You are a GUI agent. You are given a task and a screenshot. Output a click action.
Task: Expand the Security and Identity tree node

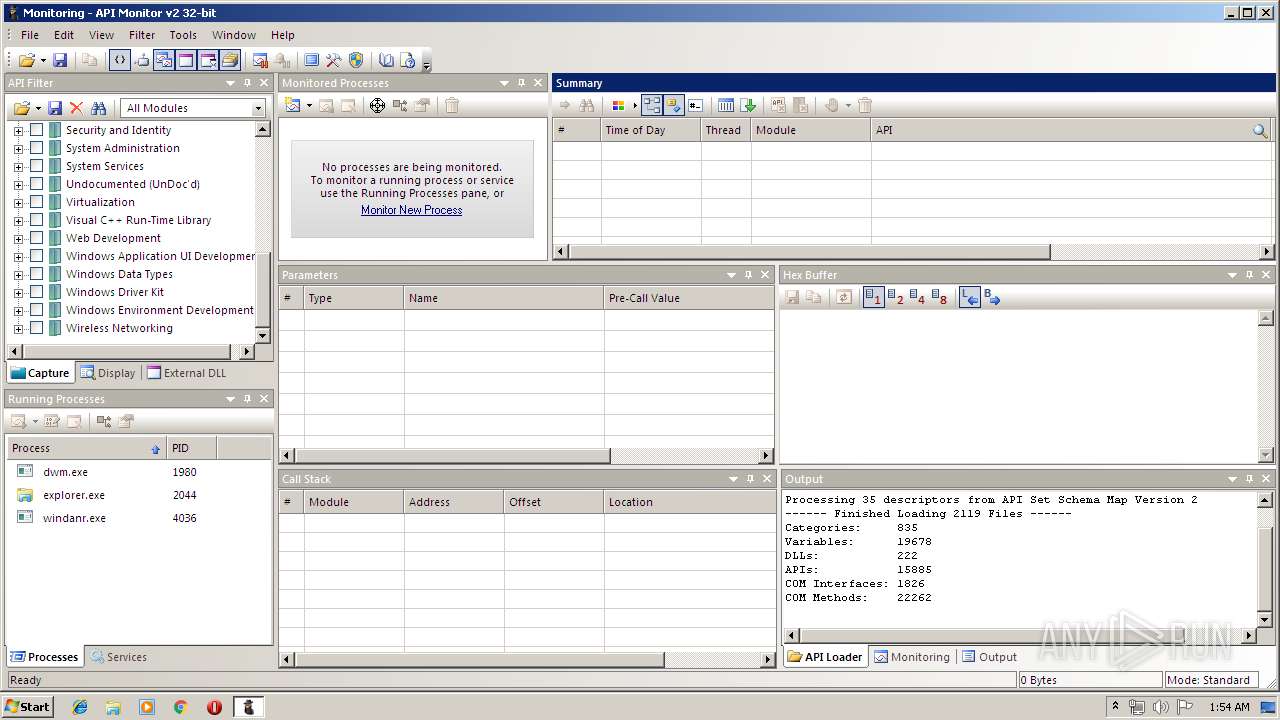[x=18, y=130]
